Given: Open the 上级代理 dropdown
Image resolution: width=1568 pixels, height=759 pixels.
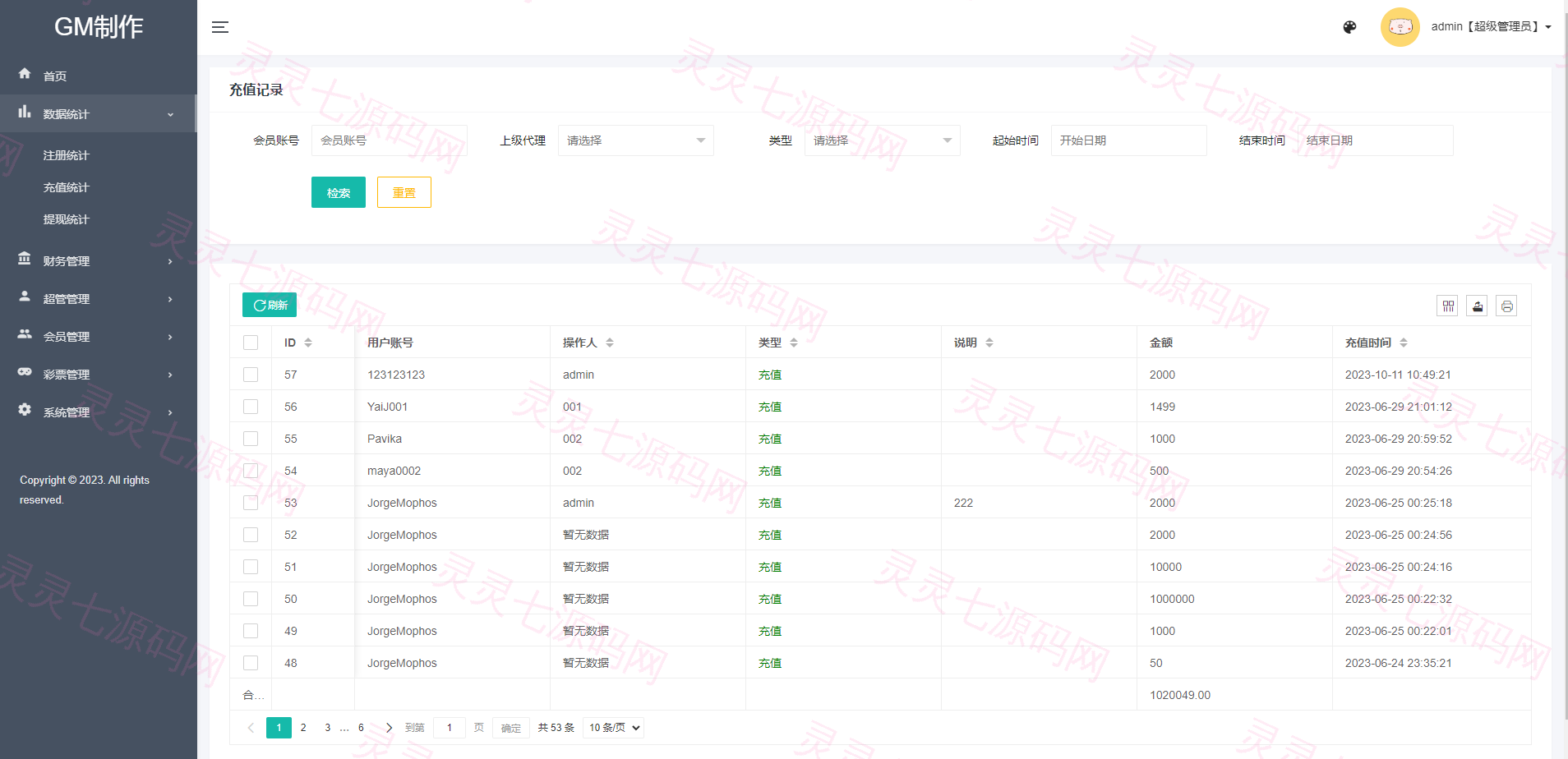Looking at the screenshot, I should coord(636,140).
